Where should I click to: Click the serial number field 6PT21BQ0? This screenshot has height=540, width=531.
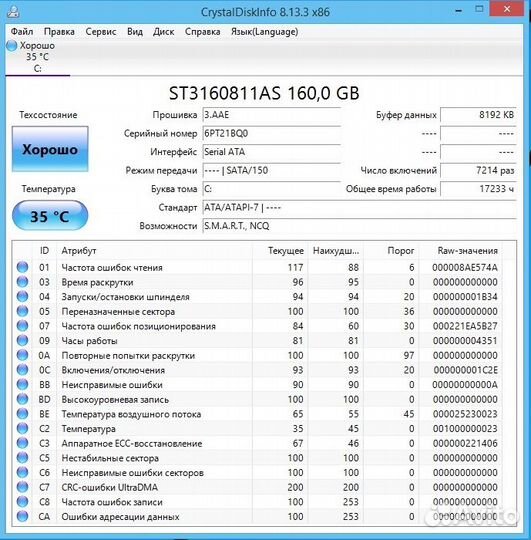click(x=271, y=133)
